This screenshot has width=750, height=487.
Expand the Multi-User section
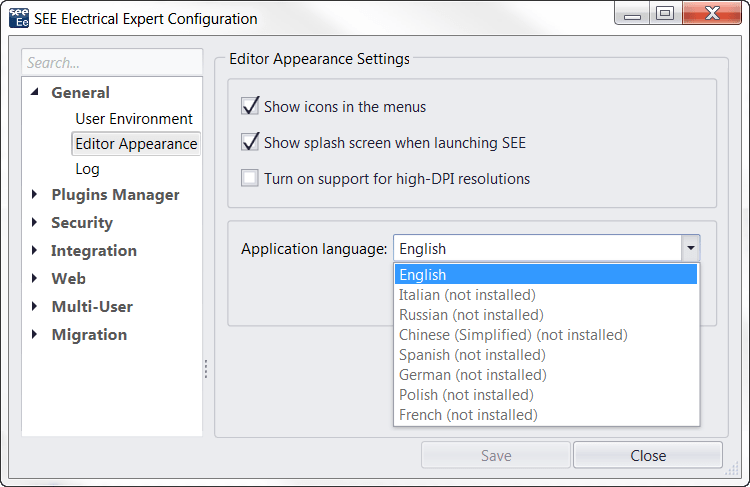click(36, 307)
